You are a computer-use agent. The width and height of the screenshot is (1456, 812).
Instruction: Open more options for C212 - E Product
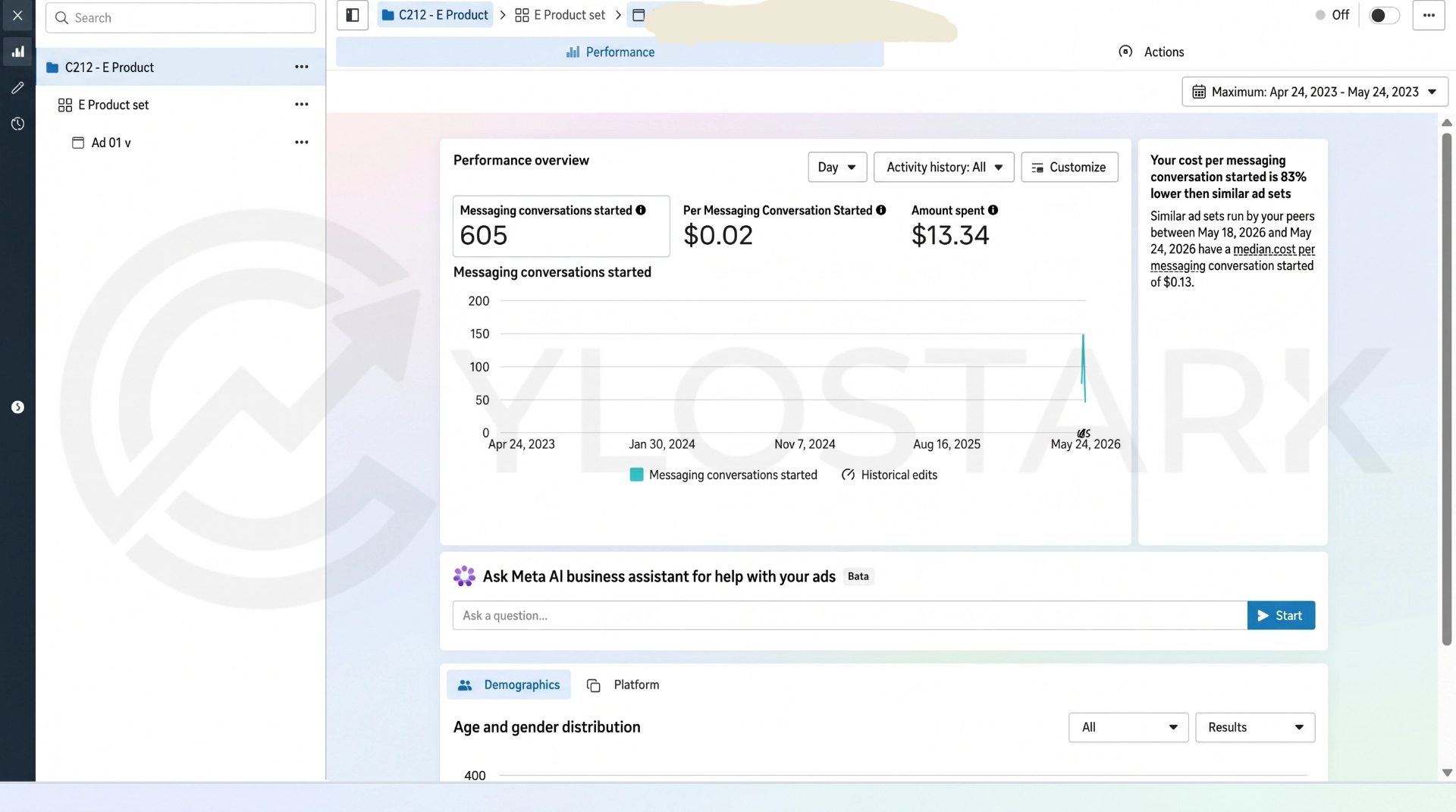[302, 67]
